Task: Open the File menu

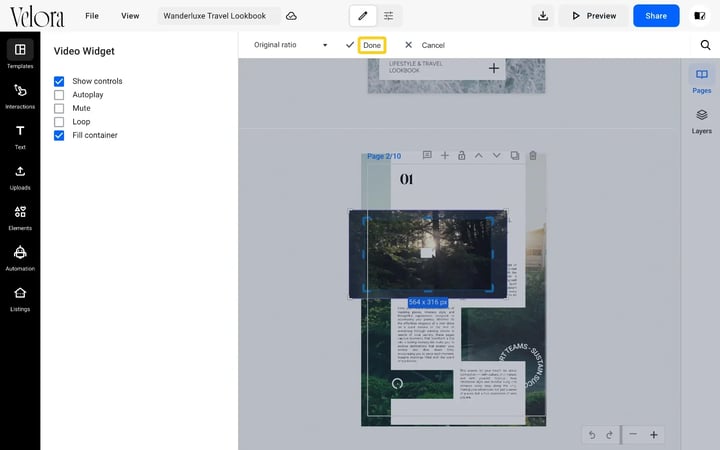Action: point(92,16)
